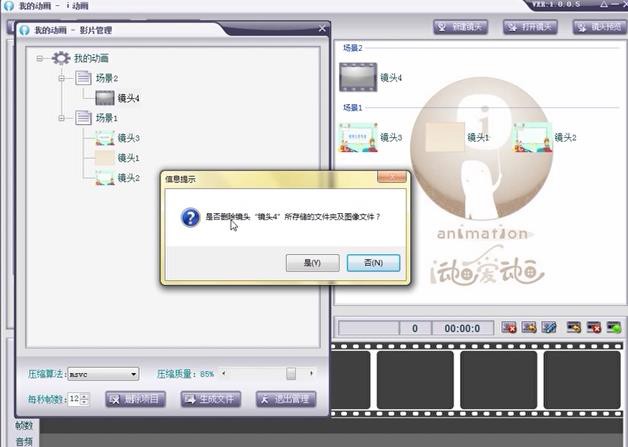Screen dimensions: 628x447
Task: Select 镜头3 in the tree
Action: pos(129,138)
